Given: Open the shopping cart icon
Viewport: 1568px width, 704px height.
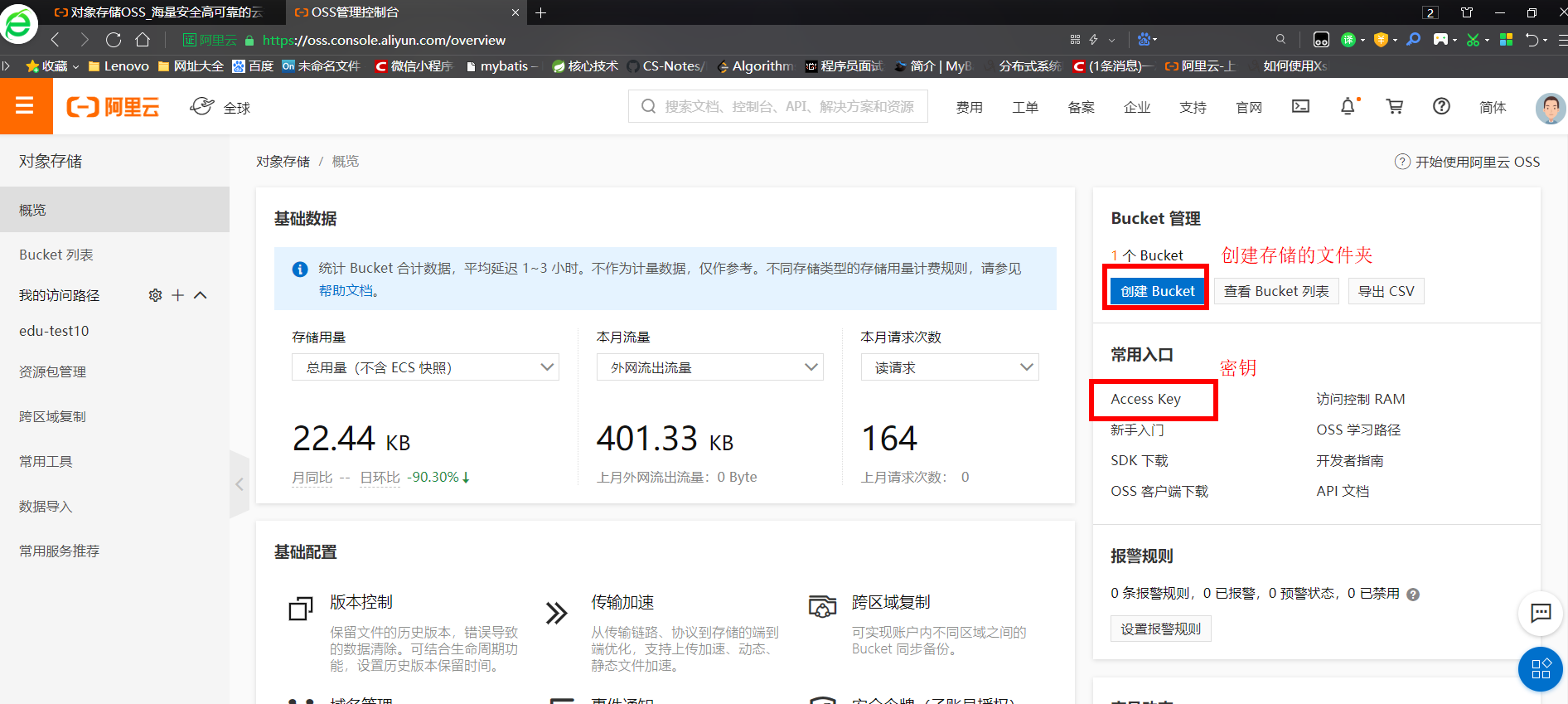Looking at the screenshot, I should click(1395, 106).
